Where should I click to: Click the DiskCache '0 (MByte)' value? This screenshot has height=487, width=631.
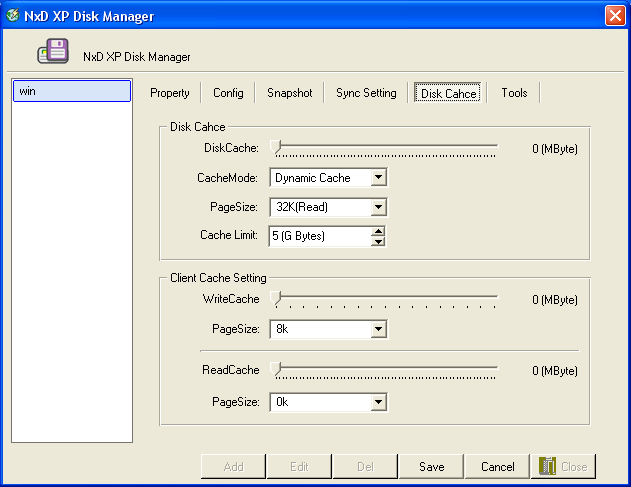pyautogui.click(x=555, y=149)
